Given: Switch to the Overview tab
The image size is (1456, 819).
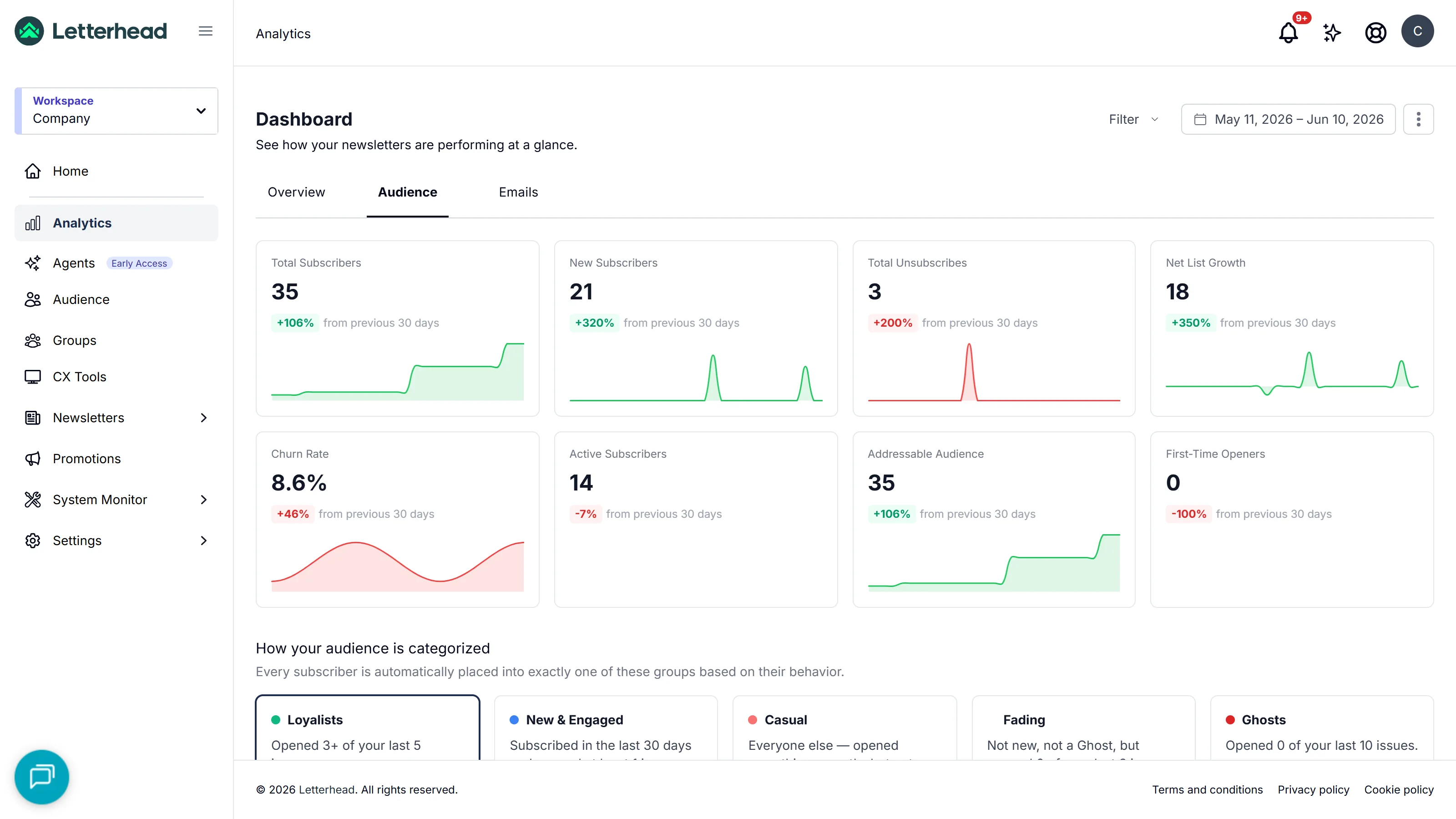Looking at the screenshot, I should pyautogui.click(x=296, y=192).
